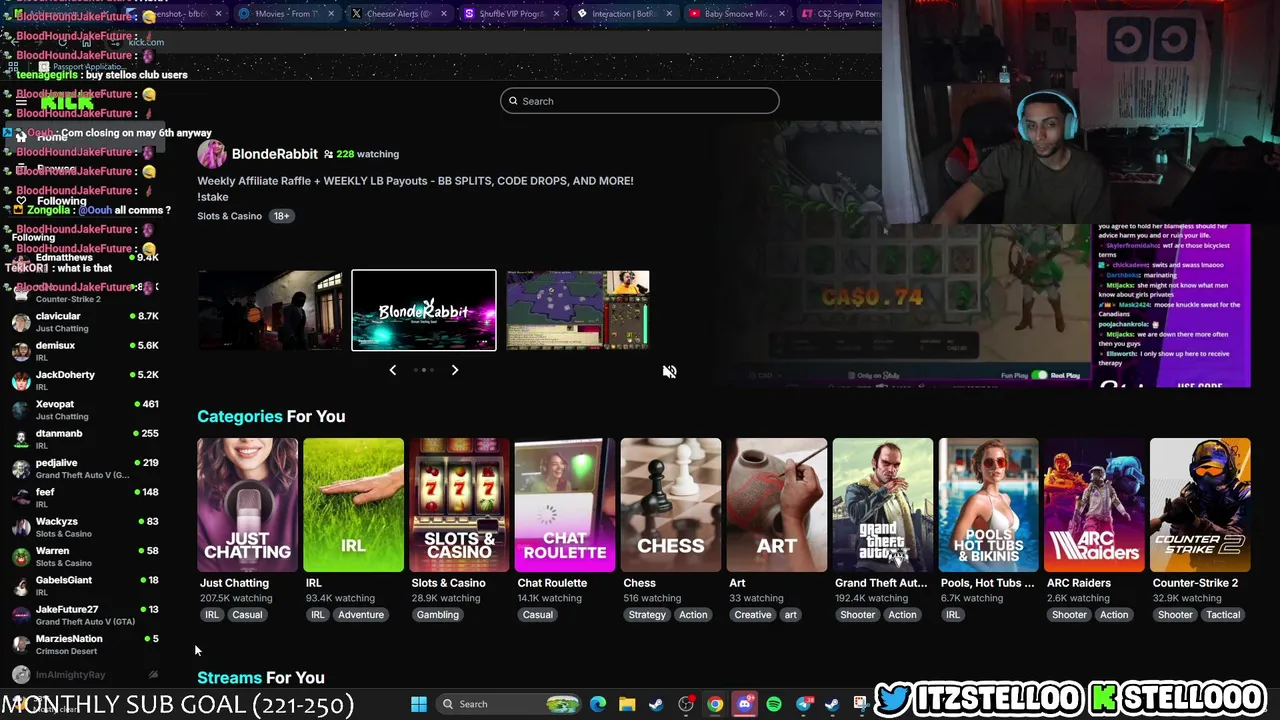This screenshot has width=1280, height=720.
Task: Open pedjalive's avatar in the sidebar
Action: pos(21,468)
